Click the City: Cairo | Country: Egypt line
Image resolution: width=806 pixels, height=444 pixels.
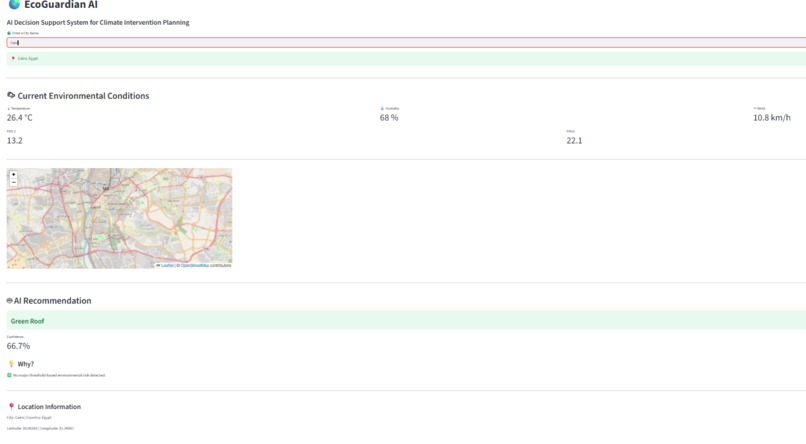coord(29,417)
